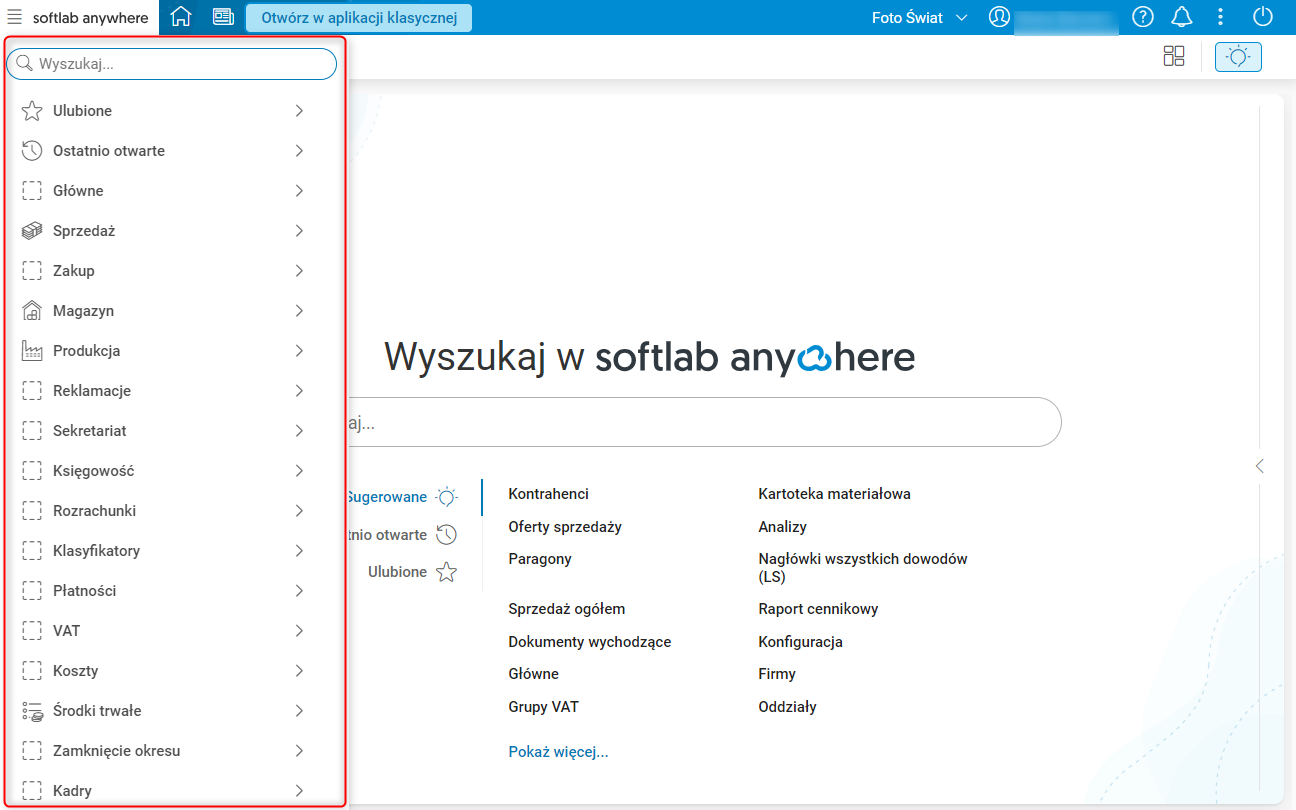Open the Analizy link
The image size is (1296, 810).
coord(782,527)
